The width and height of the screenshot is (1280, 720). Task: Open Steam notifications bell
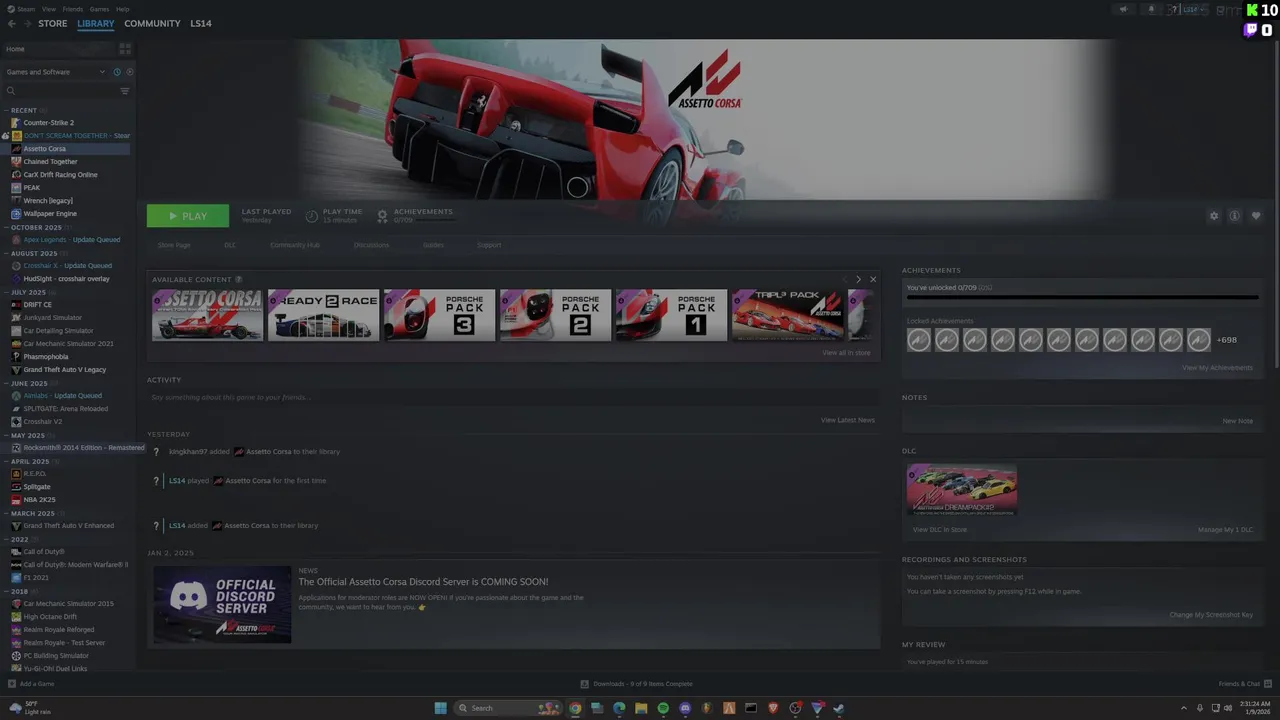1151,9
